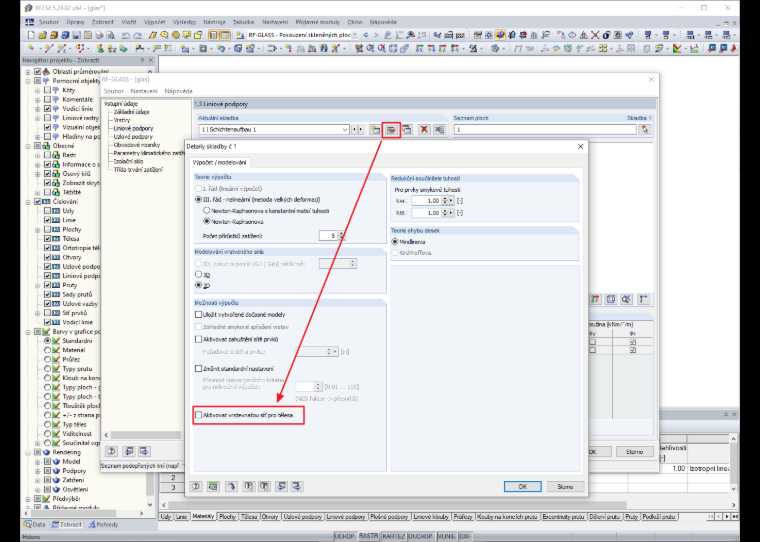Expand the Komentáře tree node
760x542 pixels.
tap(37, 99)
